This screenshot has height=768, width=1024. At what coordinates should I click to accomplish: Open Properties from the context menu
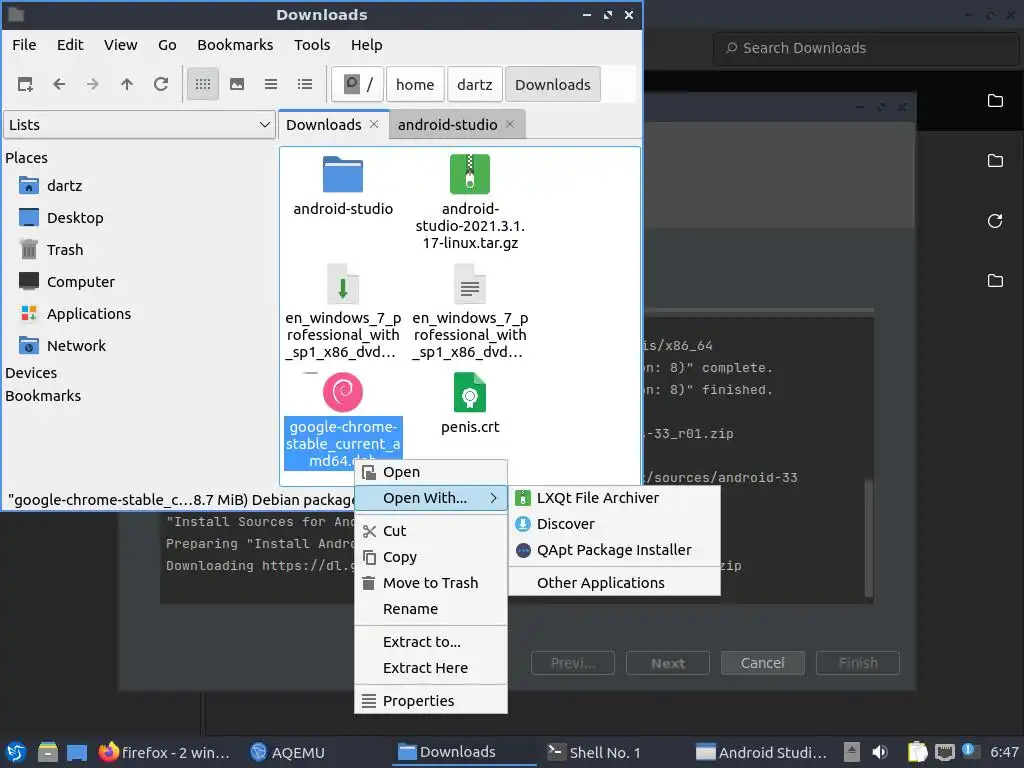[x=430, y=701]
